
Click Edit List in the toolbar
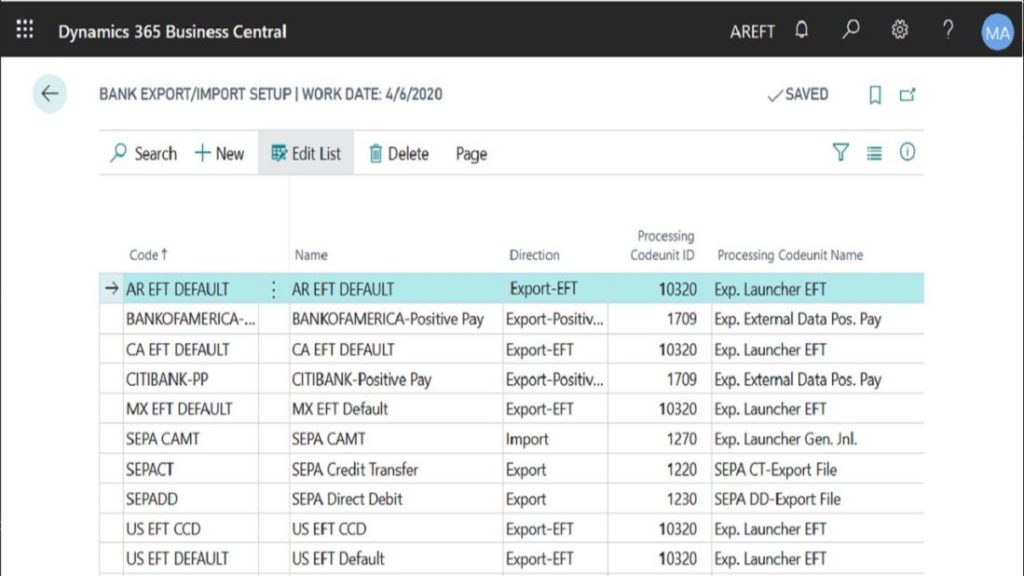coord(306,154)
